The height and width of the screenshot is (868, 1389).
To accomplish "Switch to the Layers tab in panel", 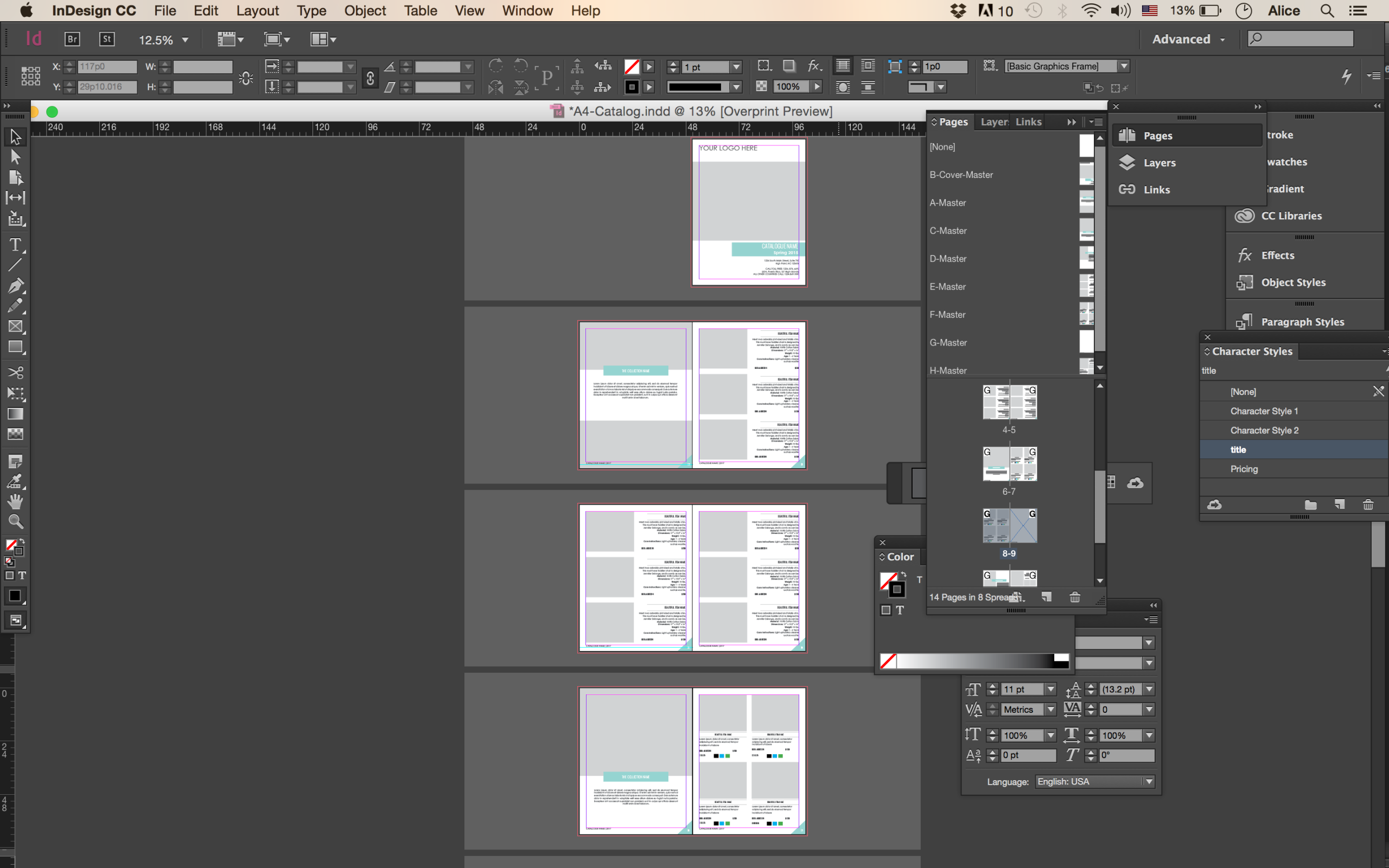I will point(995,122).
